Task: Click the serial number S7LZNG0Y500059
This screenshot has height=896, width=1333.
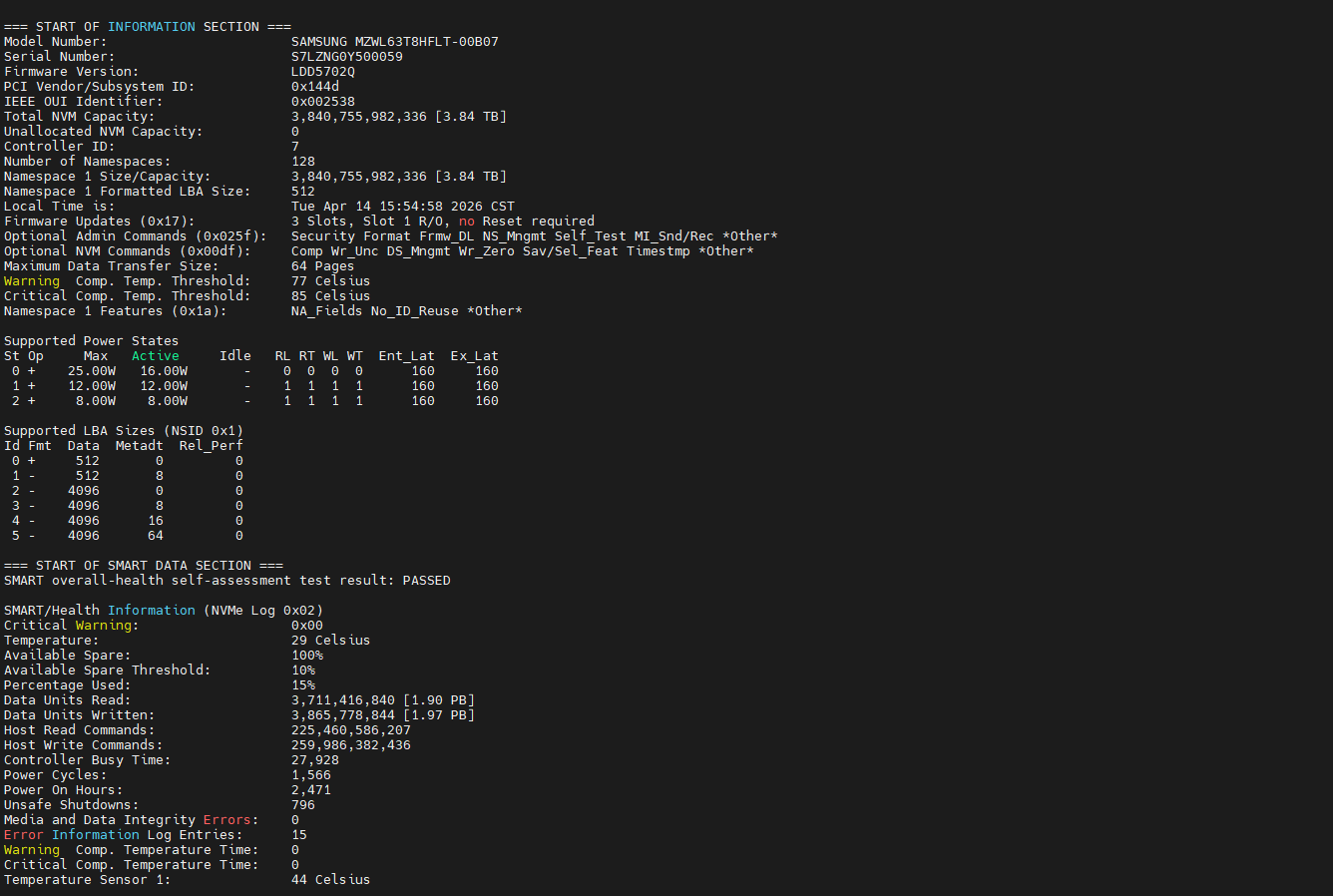Action: tap(346, 57)
